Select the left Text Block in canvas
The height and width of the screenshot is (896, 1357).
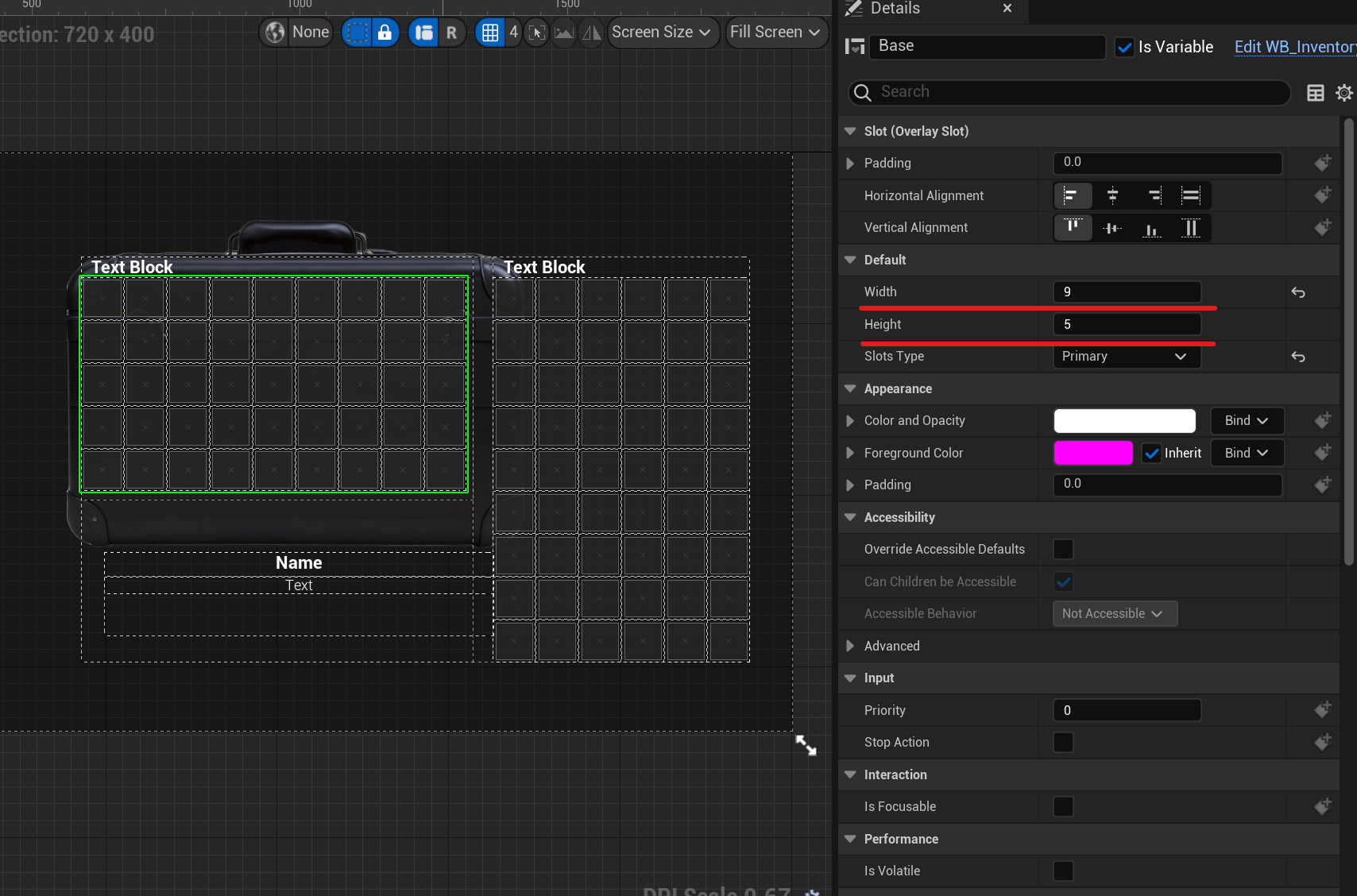point(132,267)
